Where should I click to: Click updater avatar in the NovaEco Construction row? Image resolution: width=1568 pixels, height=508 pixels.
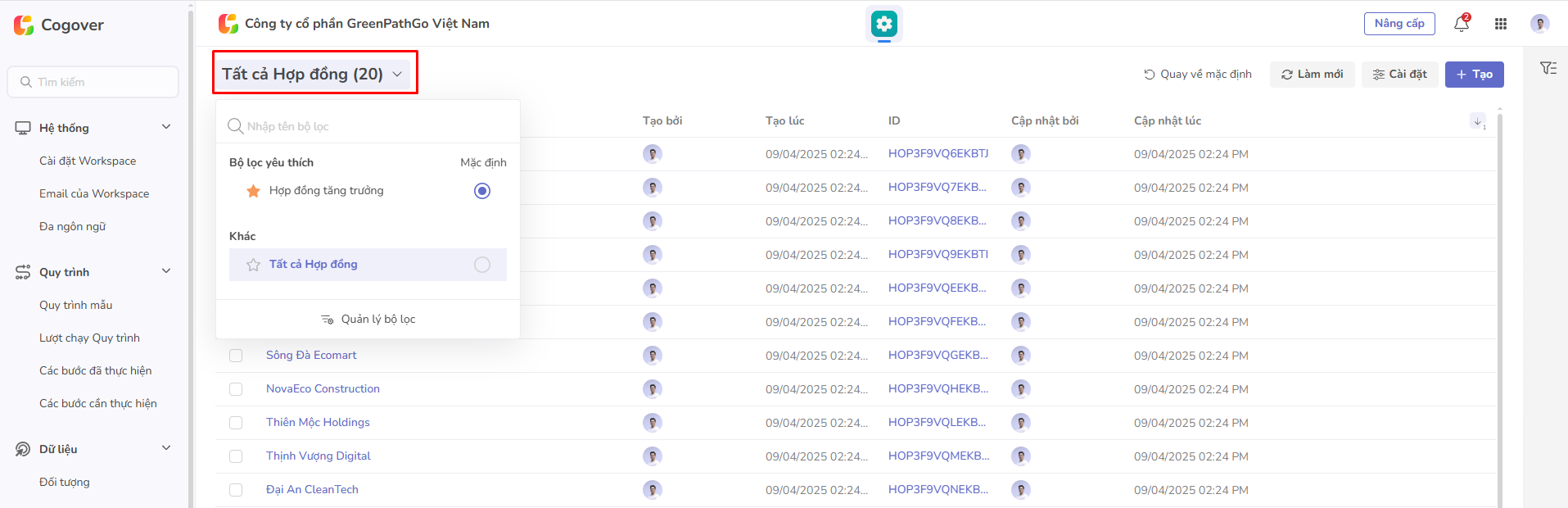point(1021,389)
